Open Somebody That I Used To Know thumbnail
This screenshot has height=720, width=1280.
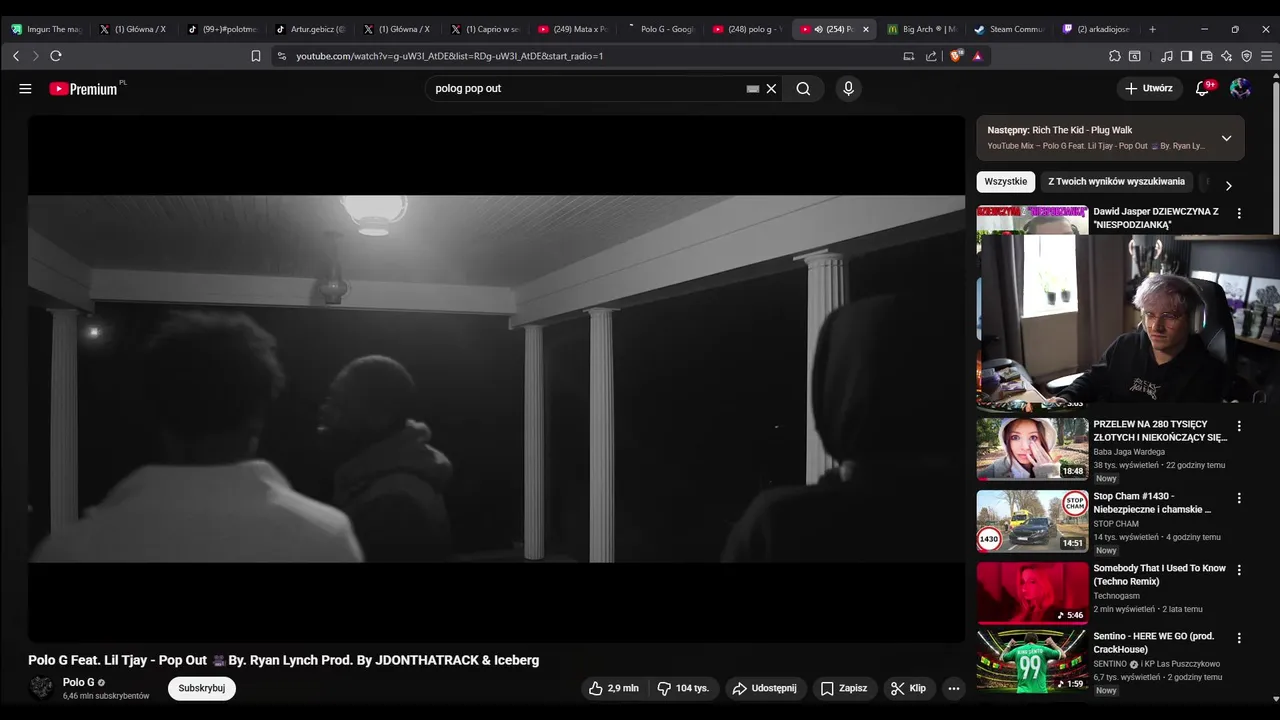pyautogui.click(x=1032, y=593)
